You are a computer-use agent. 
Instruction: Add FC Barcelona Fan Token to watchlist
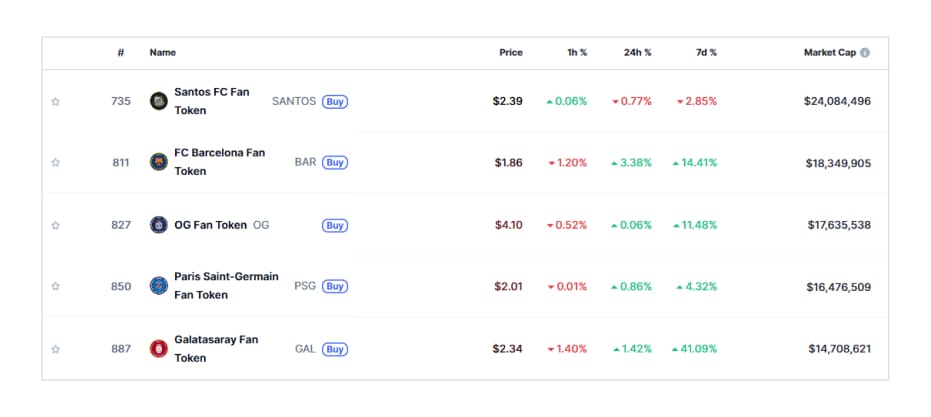point(56,163)
